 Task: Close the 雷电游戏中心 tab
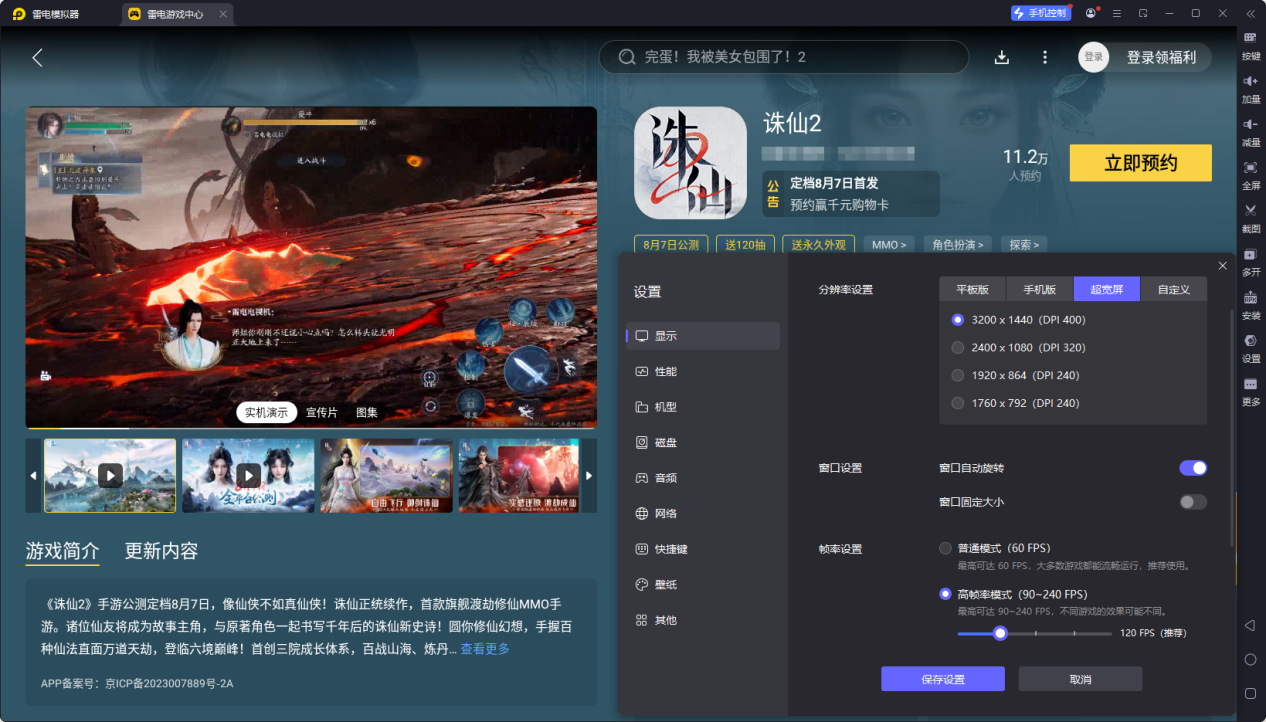pyautogui.click(x=223, y=14)
